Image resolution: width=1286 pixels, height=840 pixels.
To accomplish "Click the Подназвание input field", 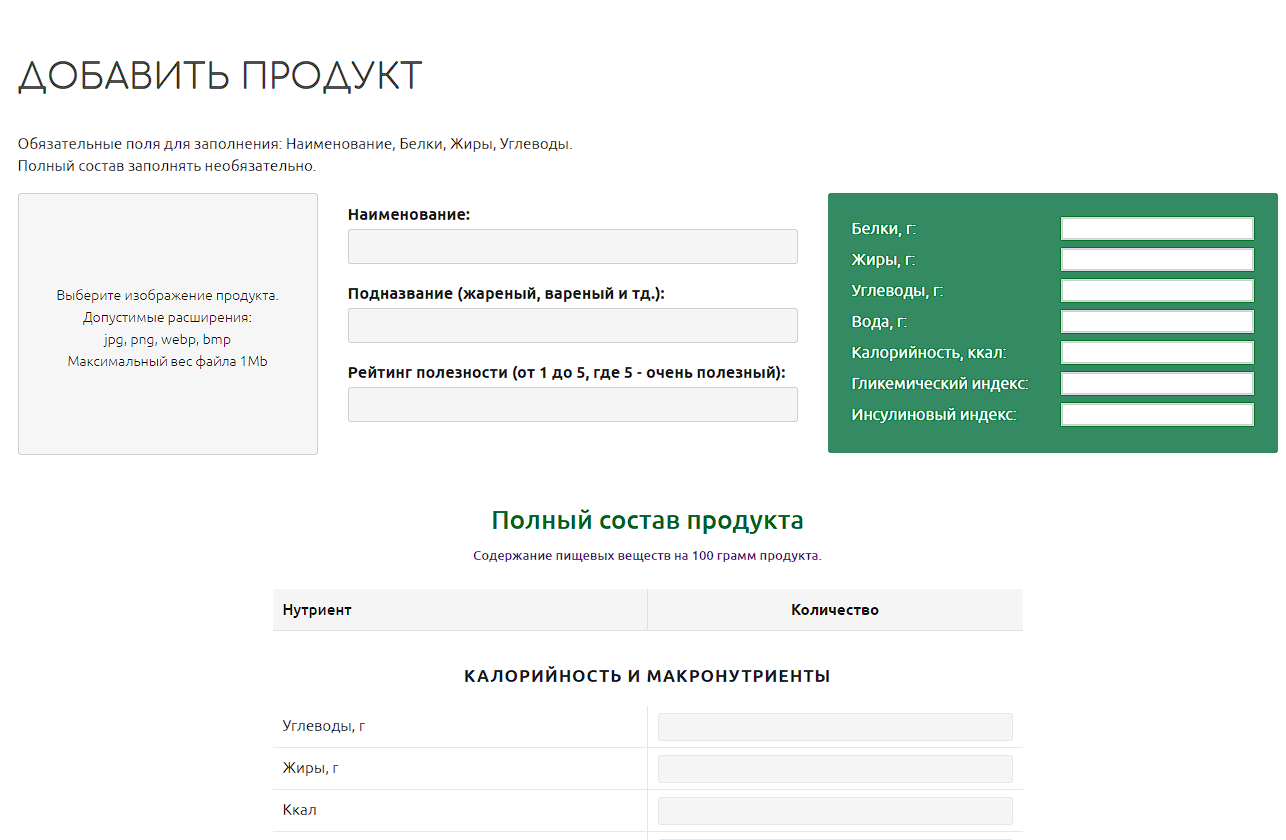I will [x=572, y=326].
